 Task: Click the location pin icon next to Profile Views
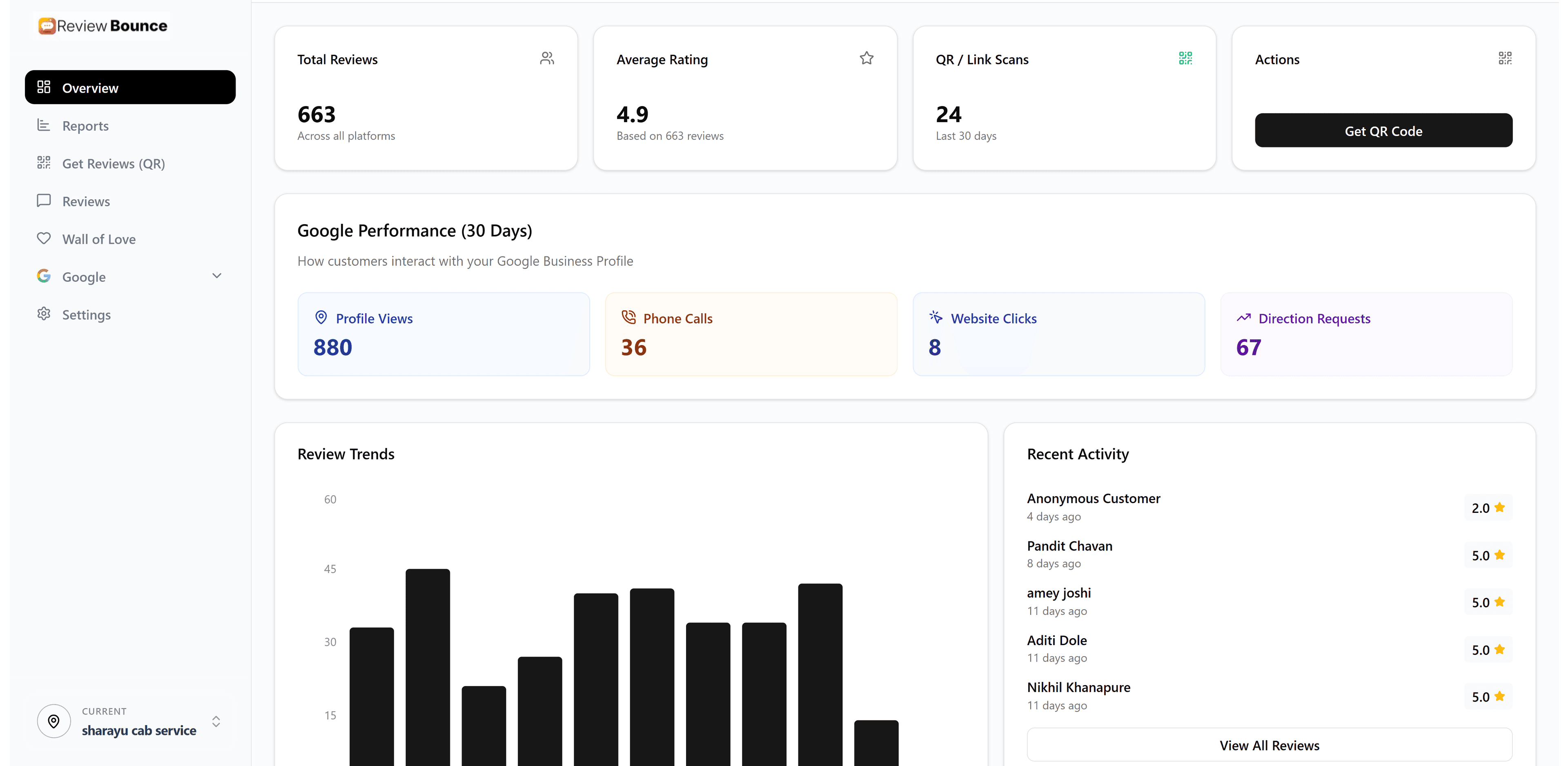[321, 317]
